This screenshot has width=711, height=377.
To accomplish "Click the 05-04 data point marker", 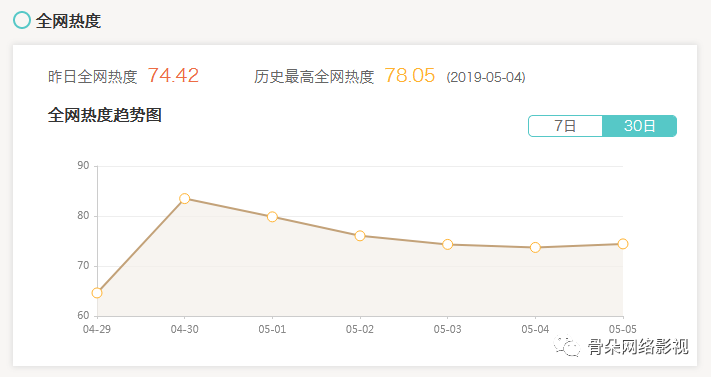I will tap(535, 247).
